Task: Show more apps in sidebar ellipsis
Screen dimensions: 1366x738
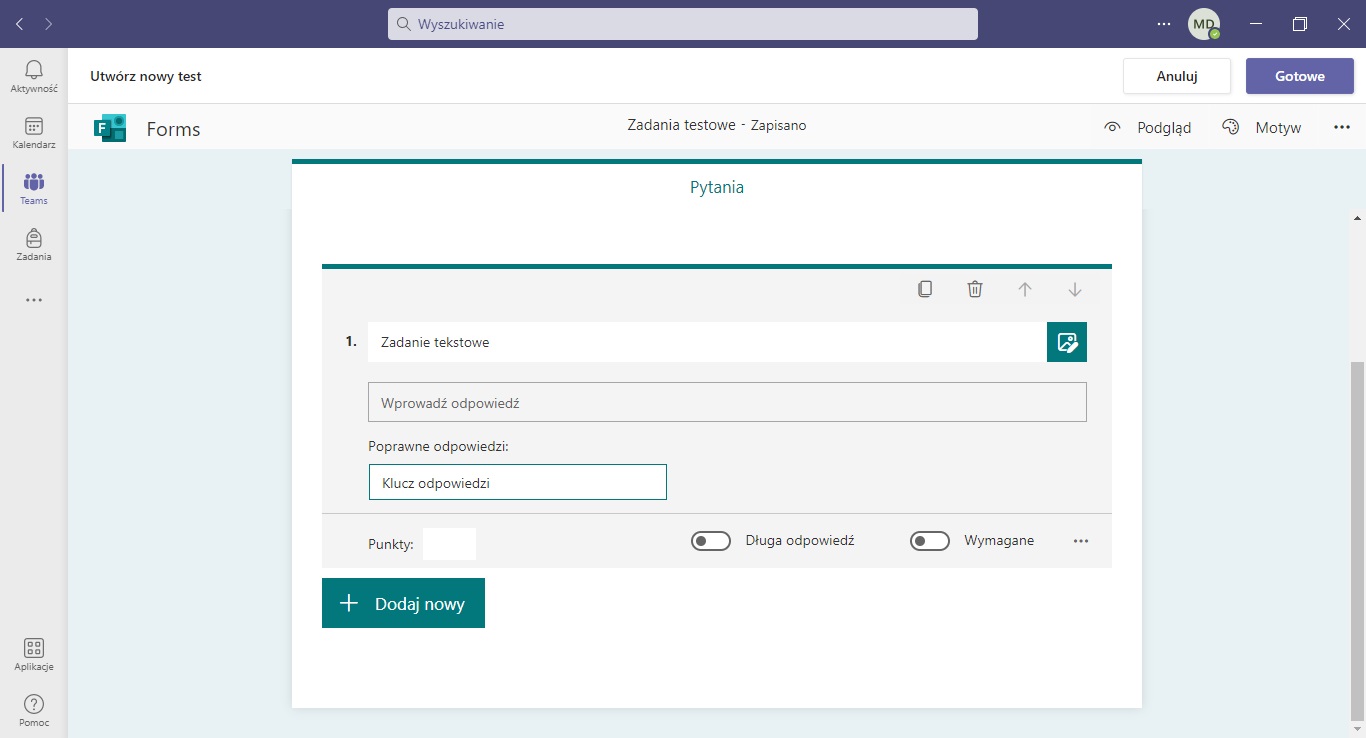Action: [x=34, y=300]
